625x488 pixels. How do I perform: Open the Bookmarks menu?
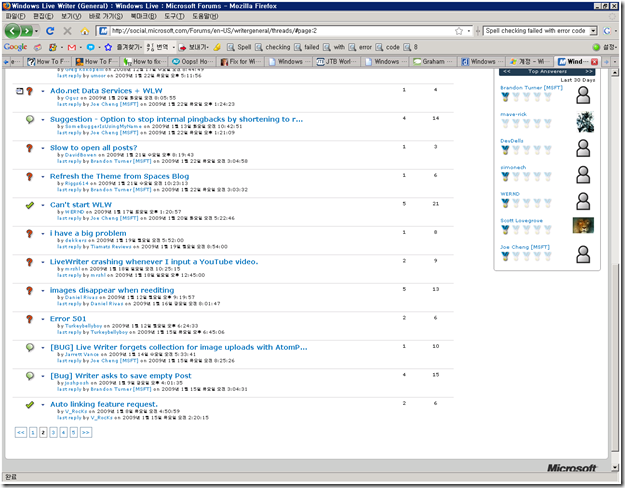(143, 16)
